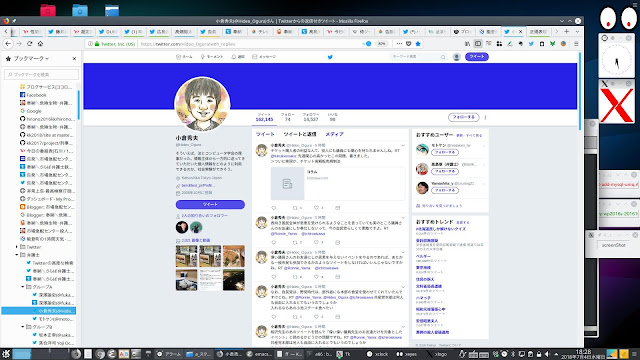Viewport: 640px width, 360px height.
Task: Expand hidden system tray icons arrow
Action: (556, 354)
